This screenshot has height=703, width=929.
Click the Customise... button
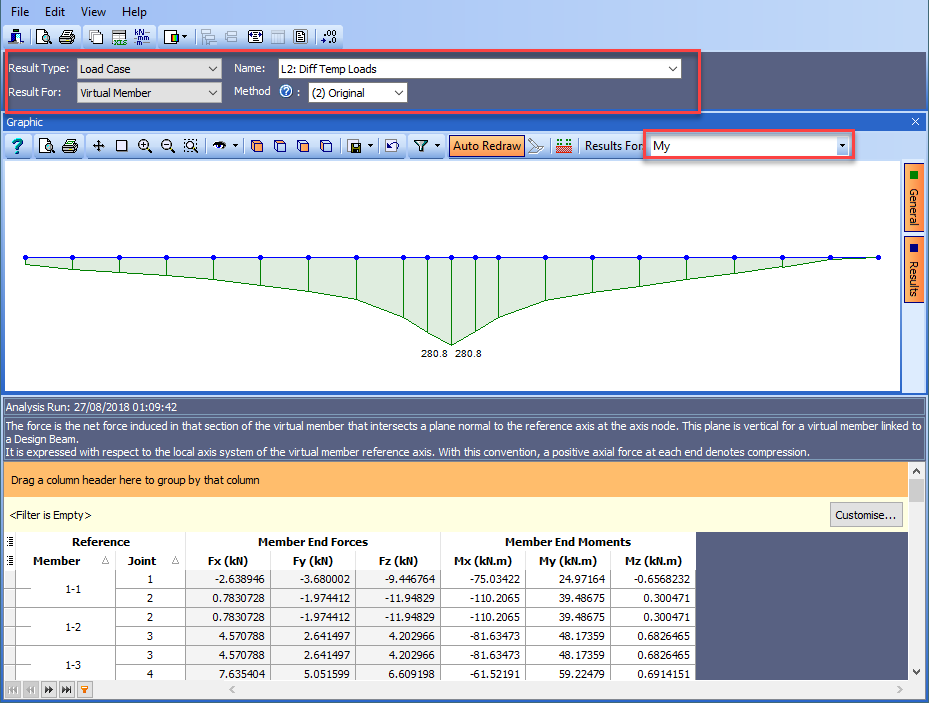(866, 515)
